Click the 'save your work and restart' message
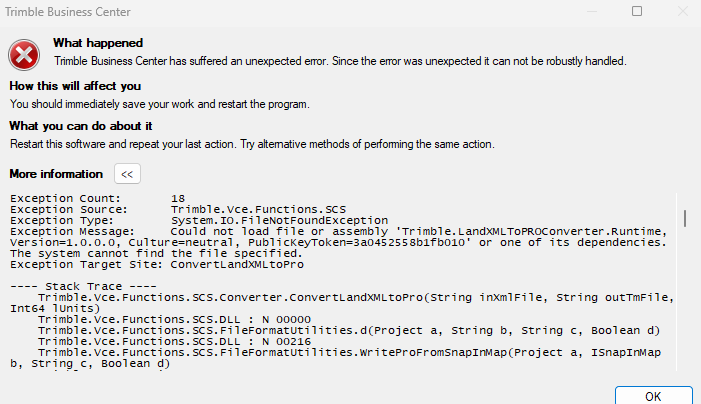This screenshot has width=701, height=404. pos(159,104)
